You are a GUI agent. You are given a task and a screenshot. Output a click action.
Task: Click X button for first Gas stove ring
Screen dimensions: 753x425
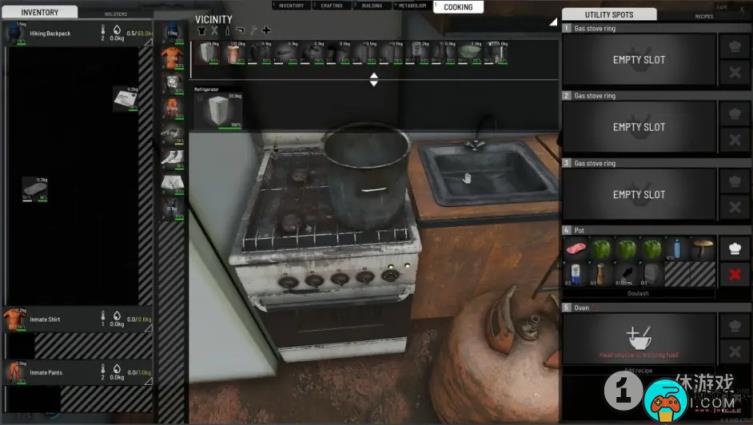[x=735, y=73]
